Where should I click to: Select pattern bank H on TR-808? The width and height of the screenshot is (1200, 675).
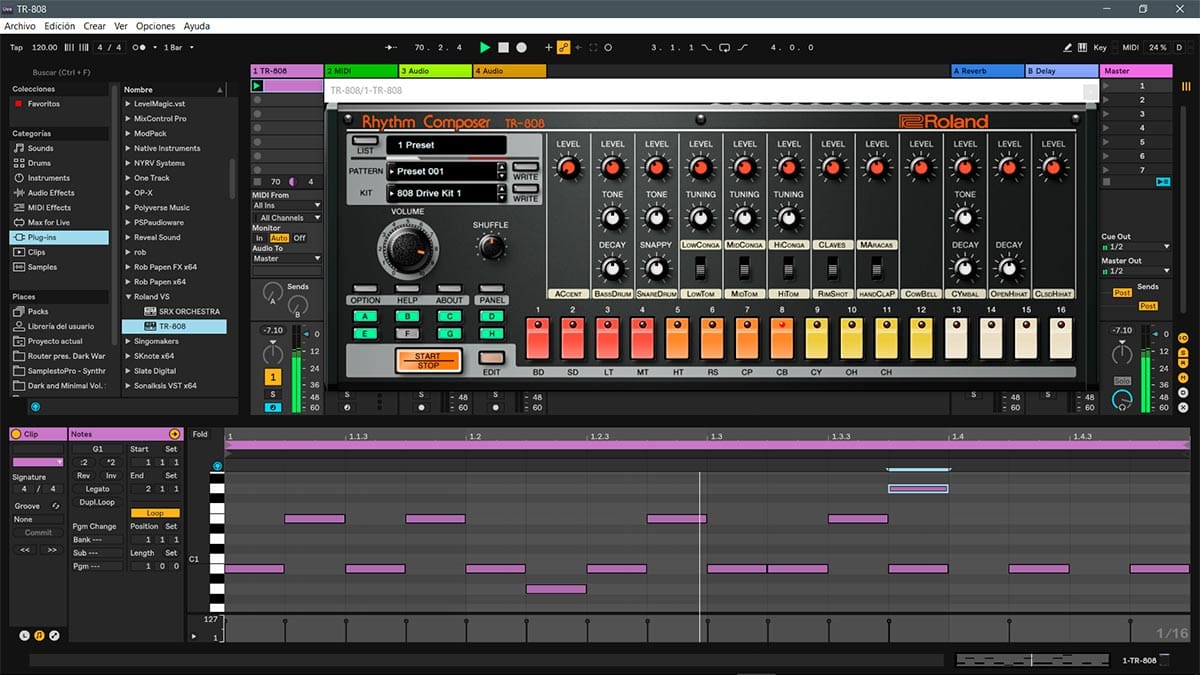491,333
